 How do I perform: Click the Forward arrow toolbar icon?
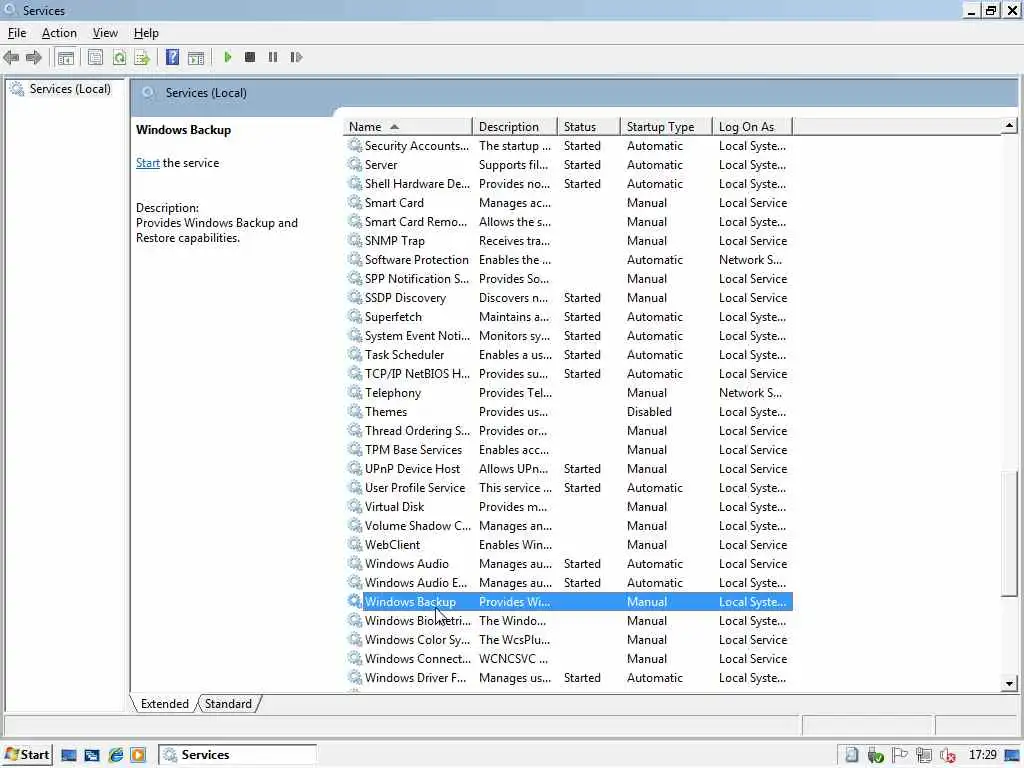pyautogui.click(x=33, y=57)
